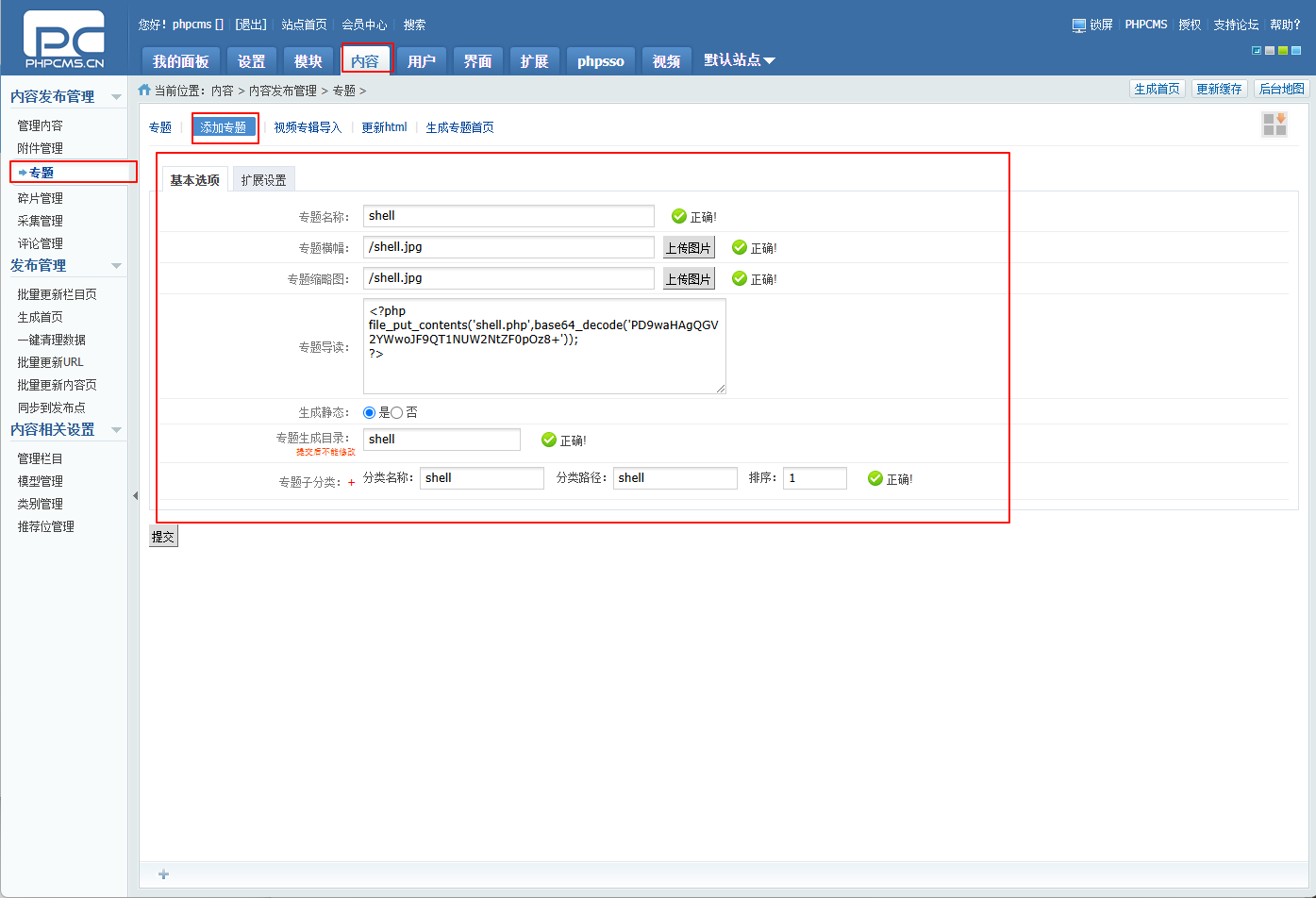Open the 支持论坛 link
The image size is (1316, 898).
coord(1236,25)
